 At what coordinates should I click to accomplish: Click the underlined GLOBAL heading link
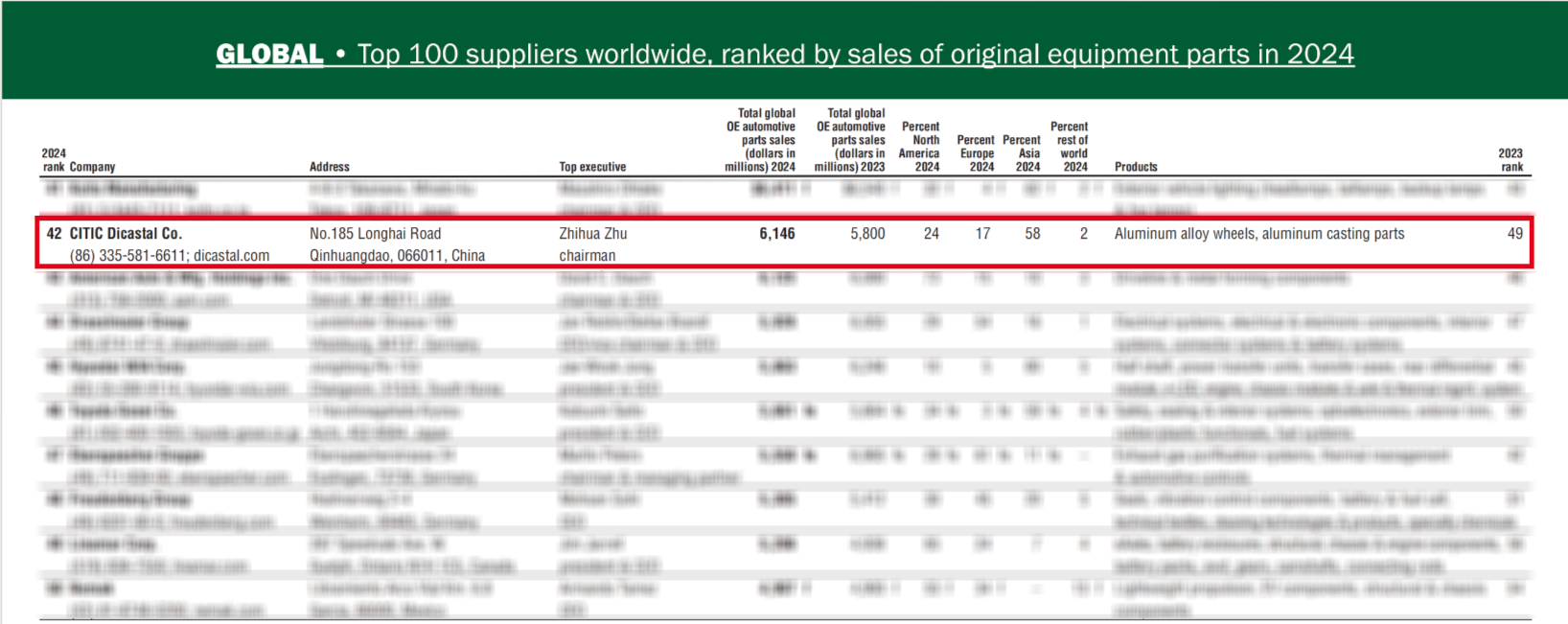click(x=269, y=54)
